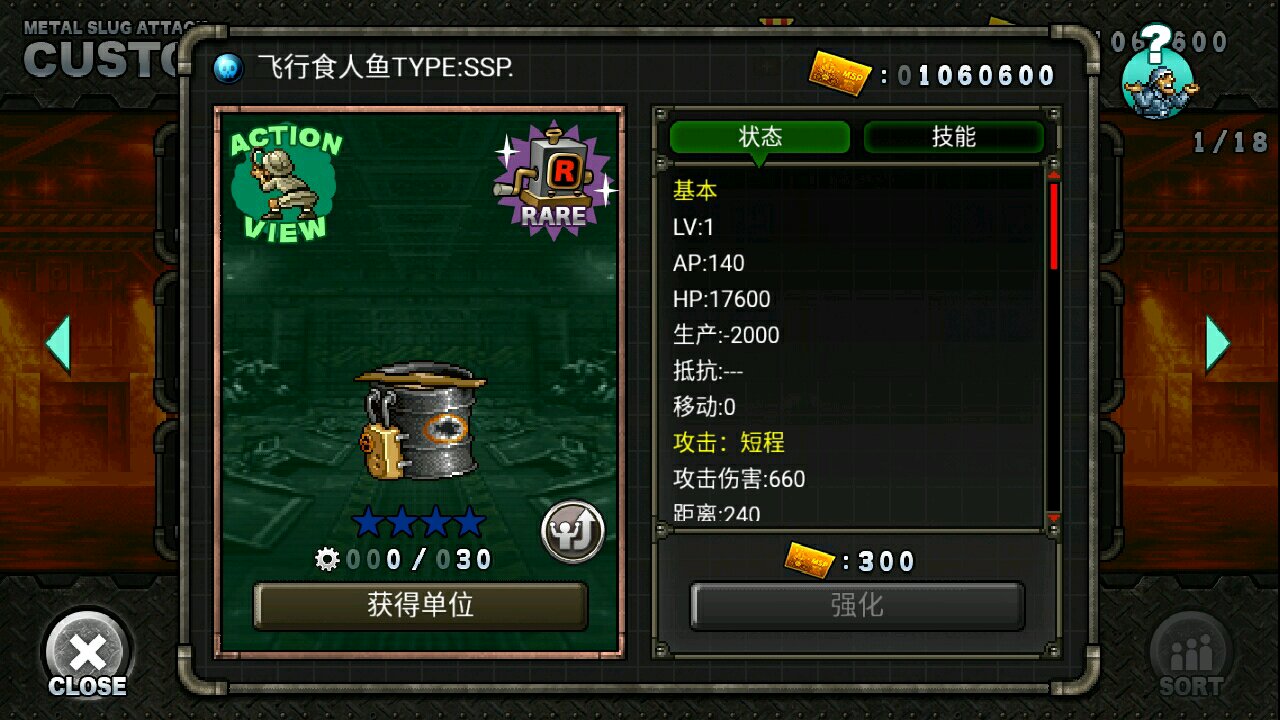
Task: Click the red scrollbar thumb in stats
Action: [1053, 226]
